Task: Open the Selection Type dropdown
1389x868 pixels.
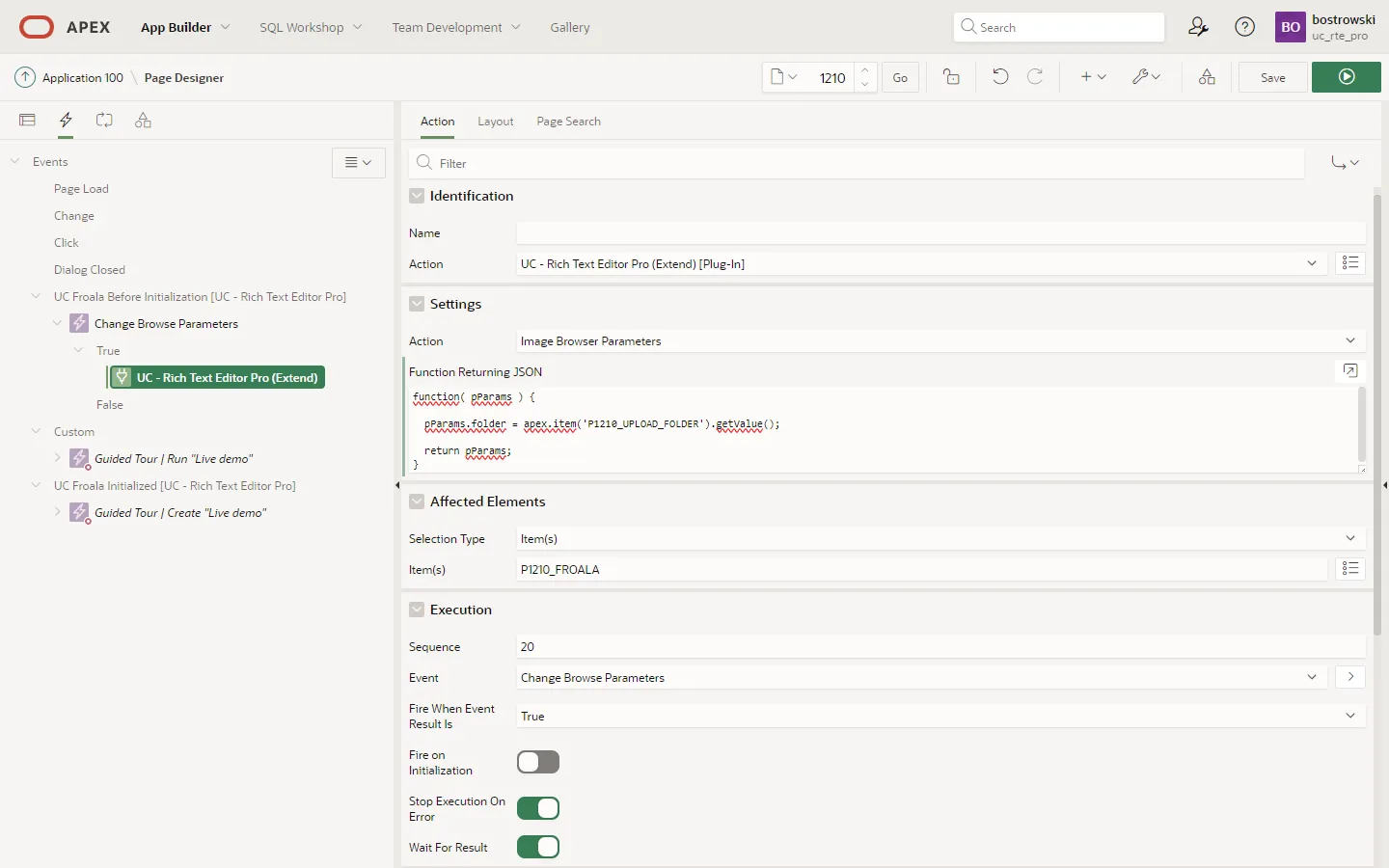Action: pos(940,539)
